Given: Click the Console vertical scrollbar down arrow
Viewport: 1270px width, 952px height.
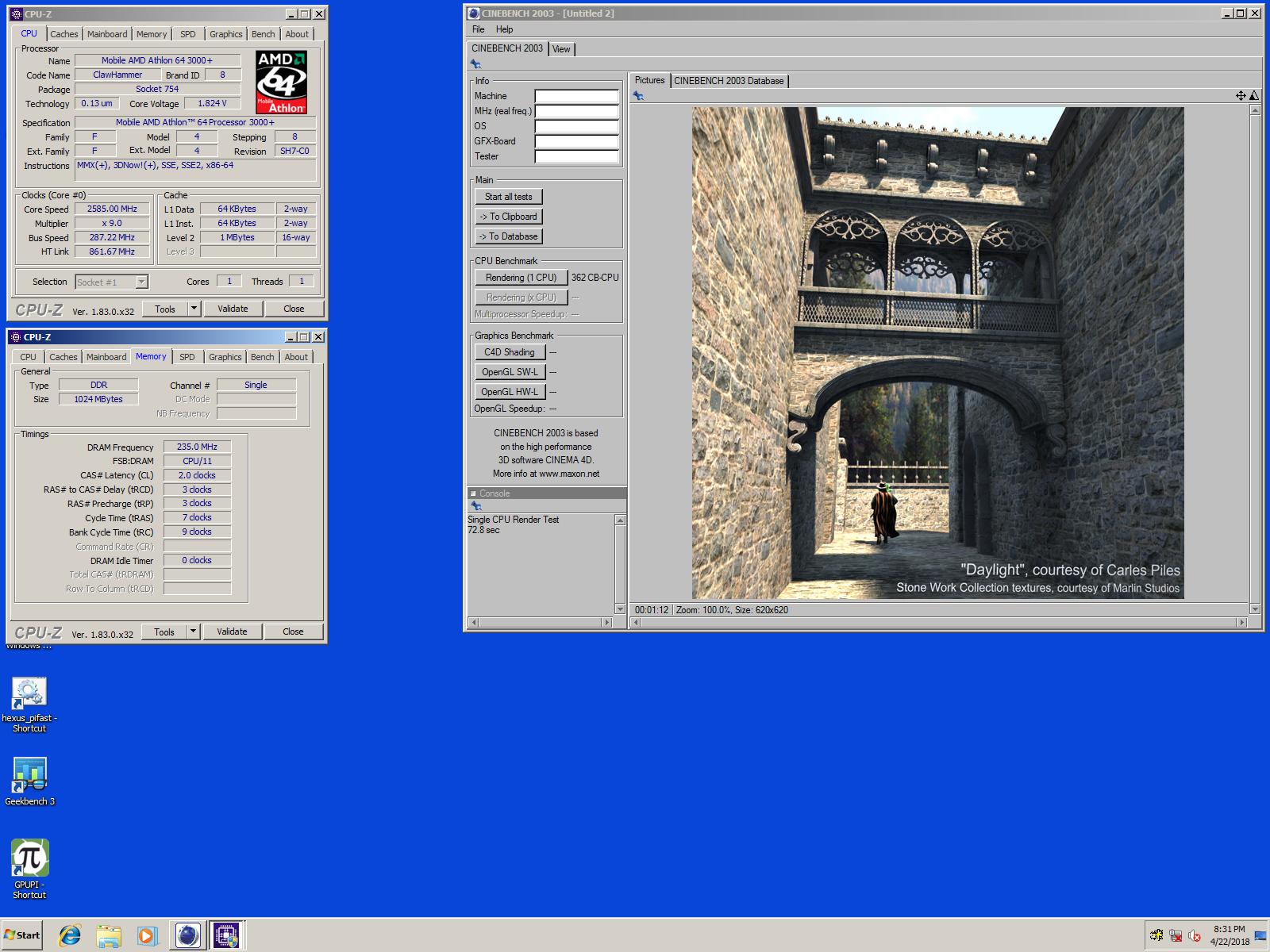Looking at the screenshot, I should [621, 609].
